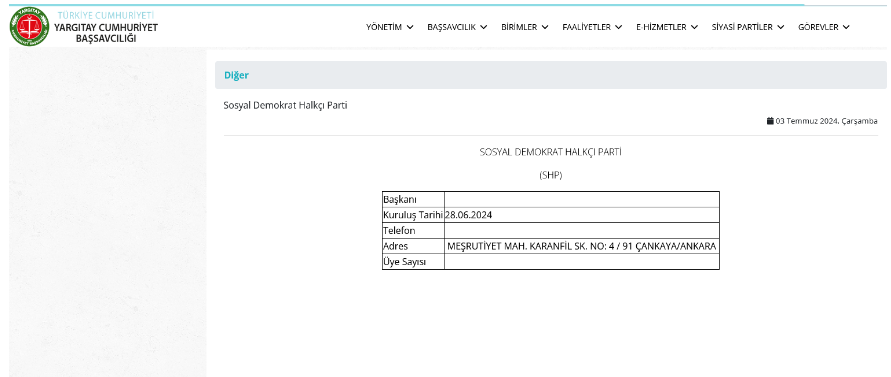891x377 pixels.
Task: Click the calendar icon beside 03 Temmuz 2024
Action: pos(770,121)
